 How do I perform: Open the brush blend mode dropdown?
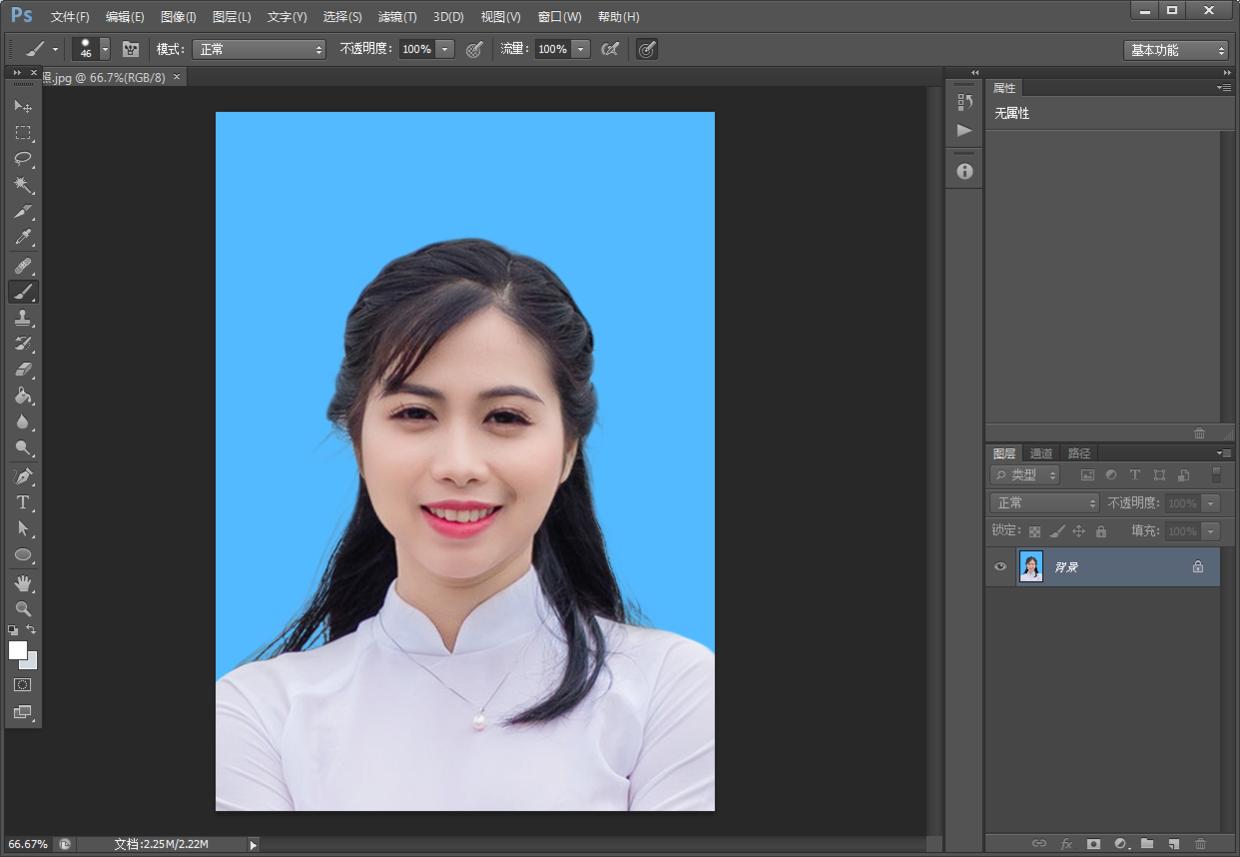(x=258, y=48)
